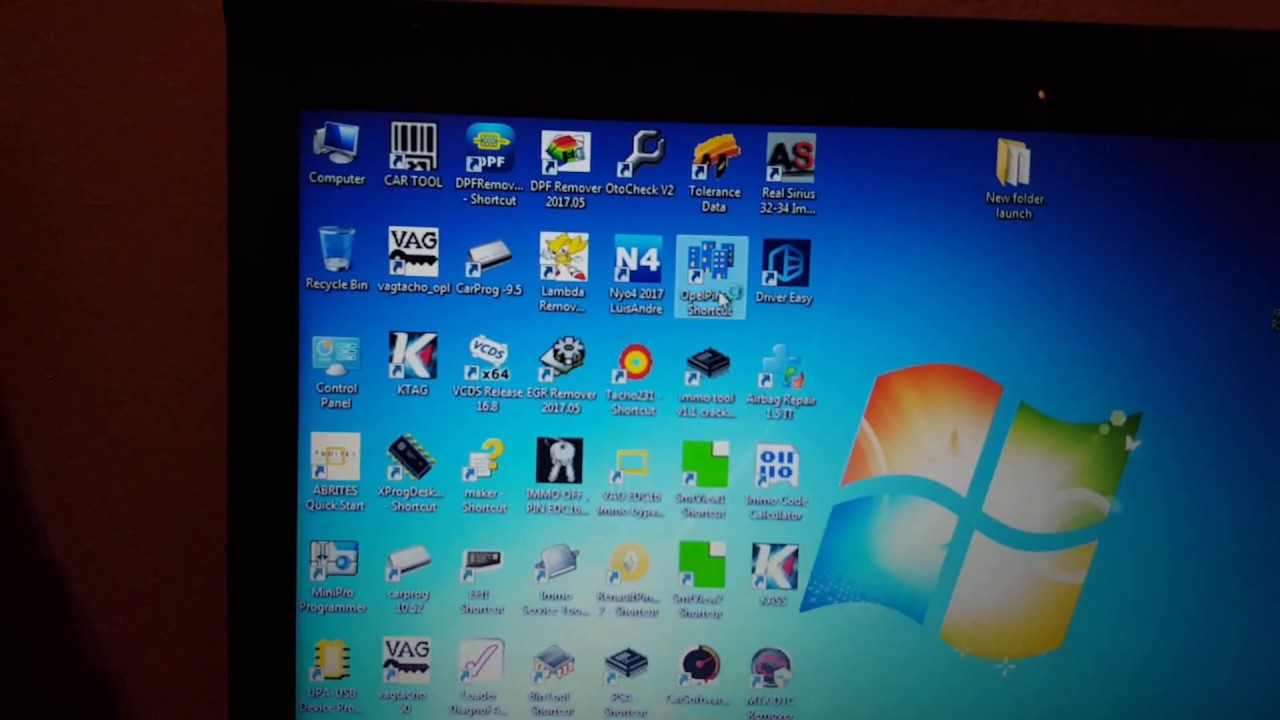Launch the CAR TOOL shortcut
1280x720 pixels.
point(412,155)
